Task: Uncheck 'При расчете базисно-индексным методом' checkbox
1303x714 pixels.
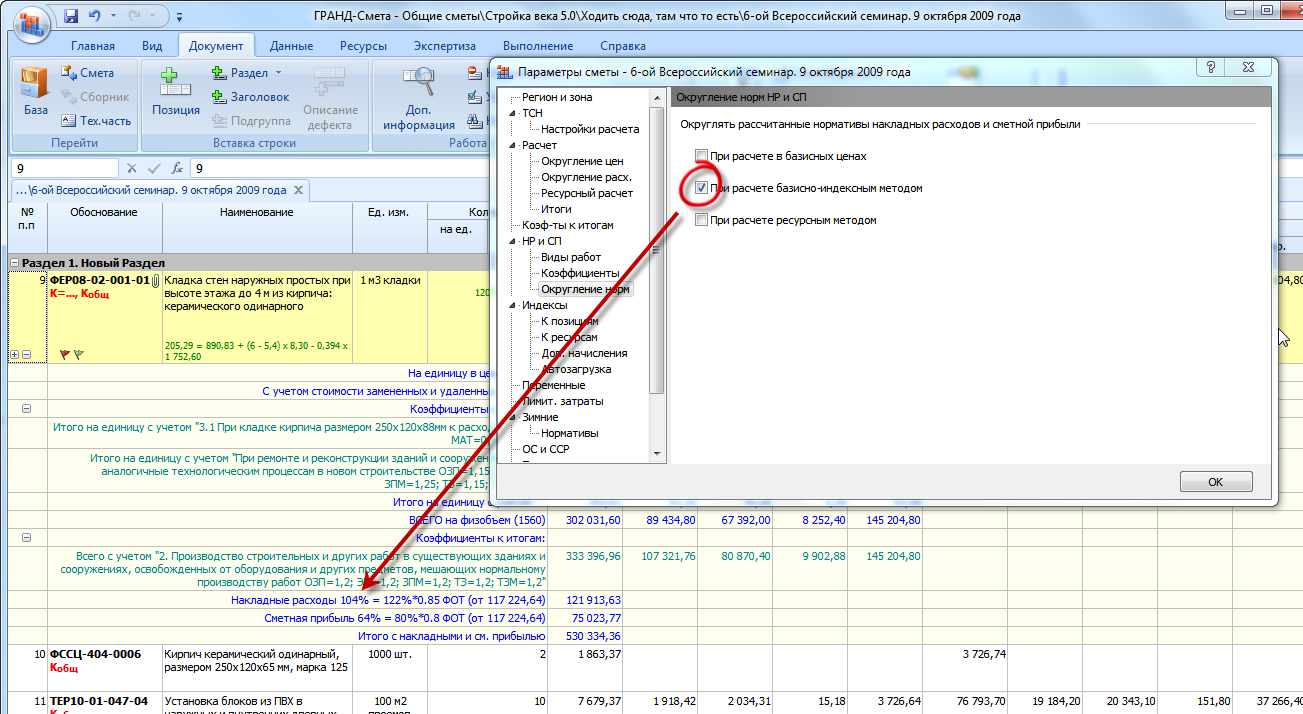Action: point(702,188)
